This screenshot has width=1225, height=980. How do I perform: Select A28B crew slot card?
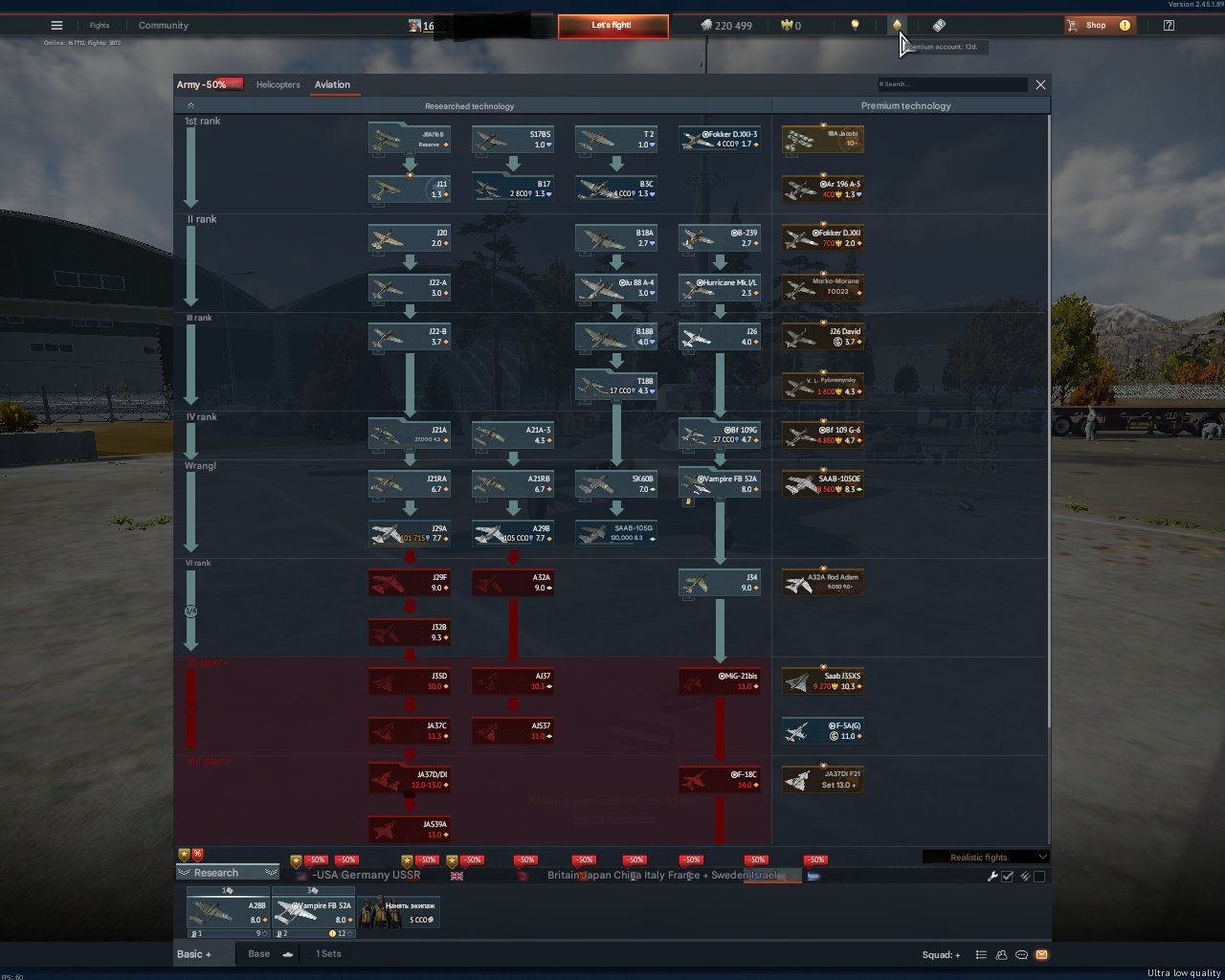point(228,912)
